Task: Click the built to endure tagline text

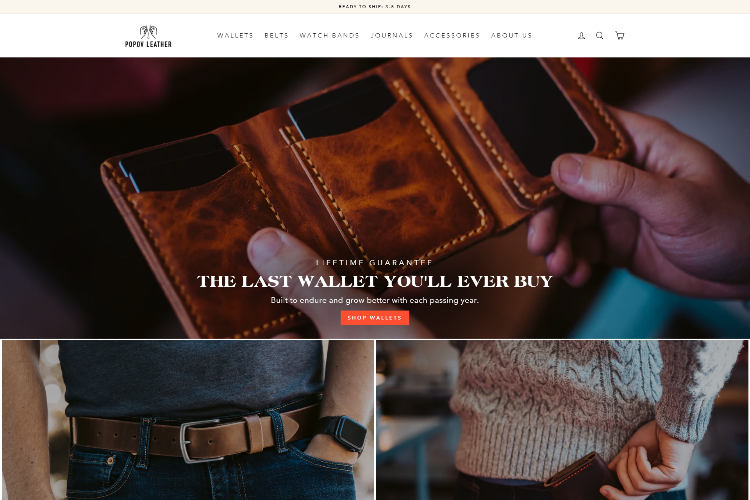Action: coord(375,300)
